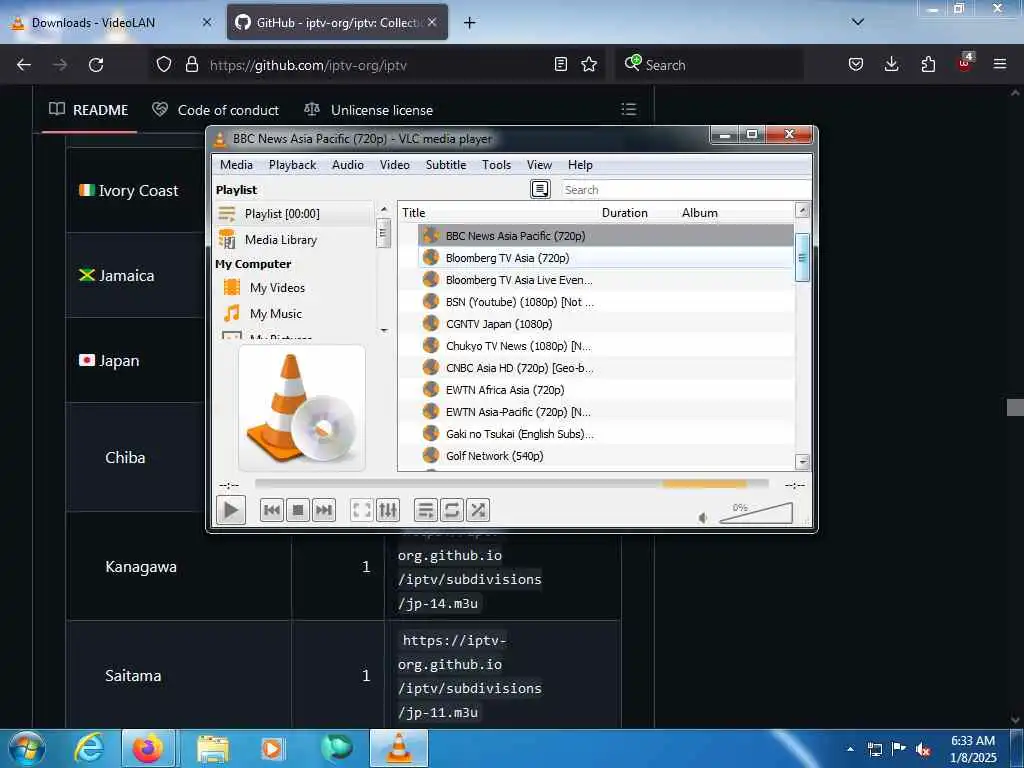Open GitHub README outline list icon
The height and width of the screenshot is (768, 1024).
[x=628, y=109]
